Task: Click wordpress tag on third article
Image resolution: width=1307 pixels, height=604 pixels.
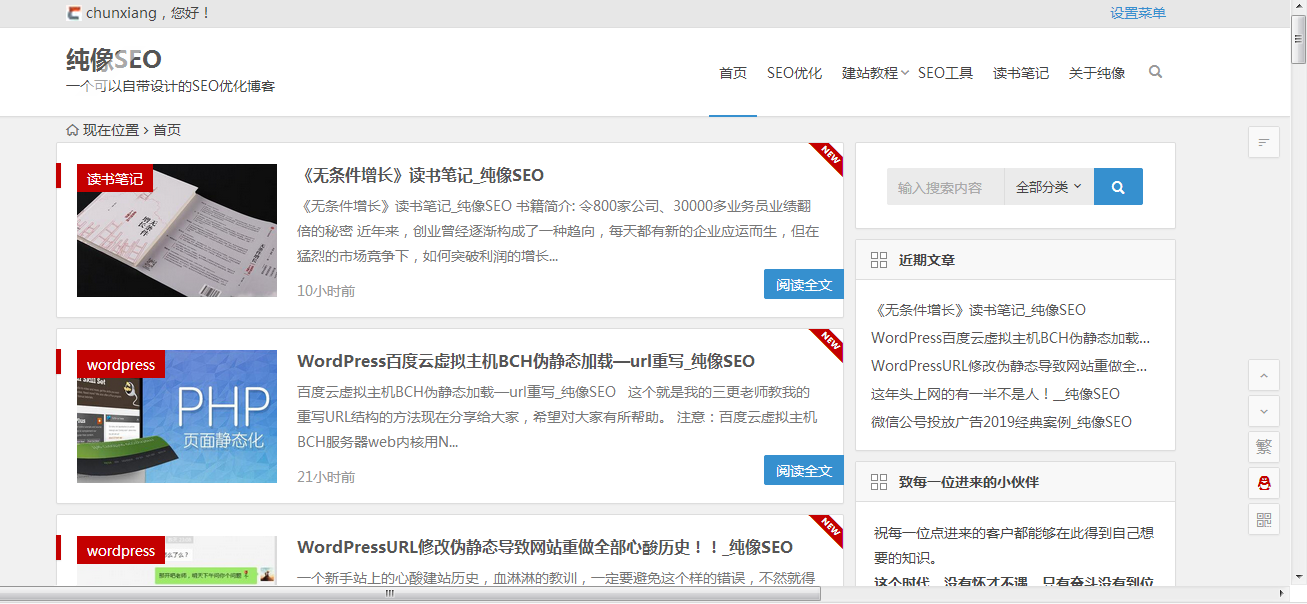Action: pyautogui.click(x=121, y=551)
